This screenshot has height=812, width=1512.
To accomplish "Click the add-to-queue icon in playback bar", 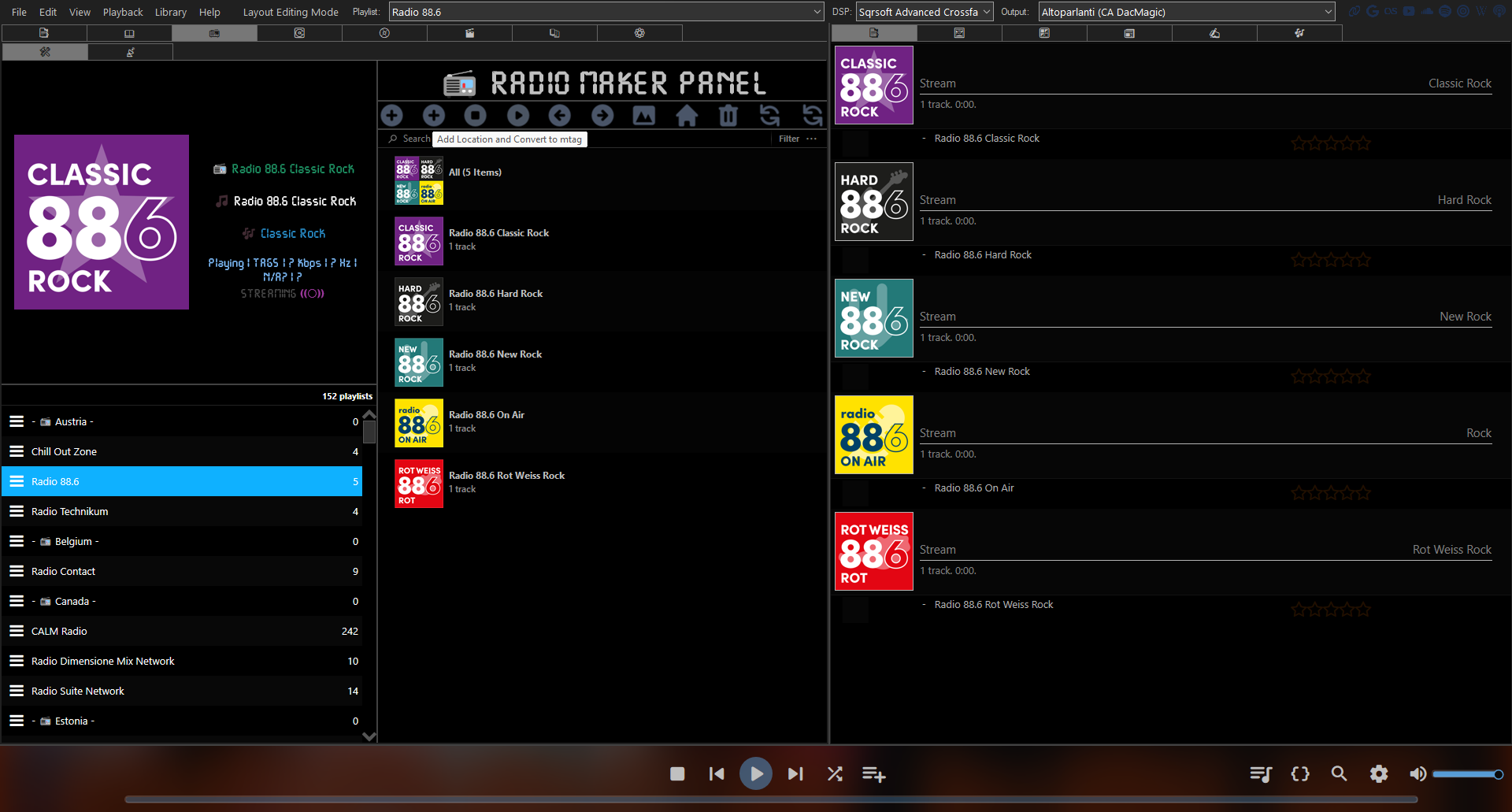I will point(873,774).
